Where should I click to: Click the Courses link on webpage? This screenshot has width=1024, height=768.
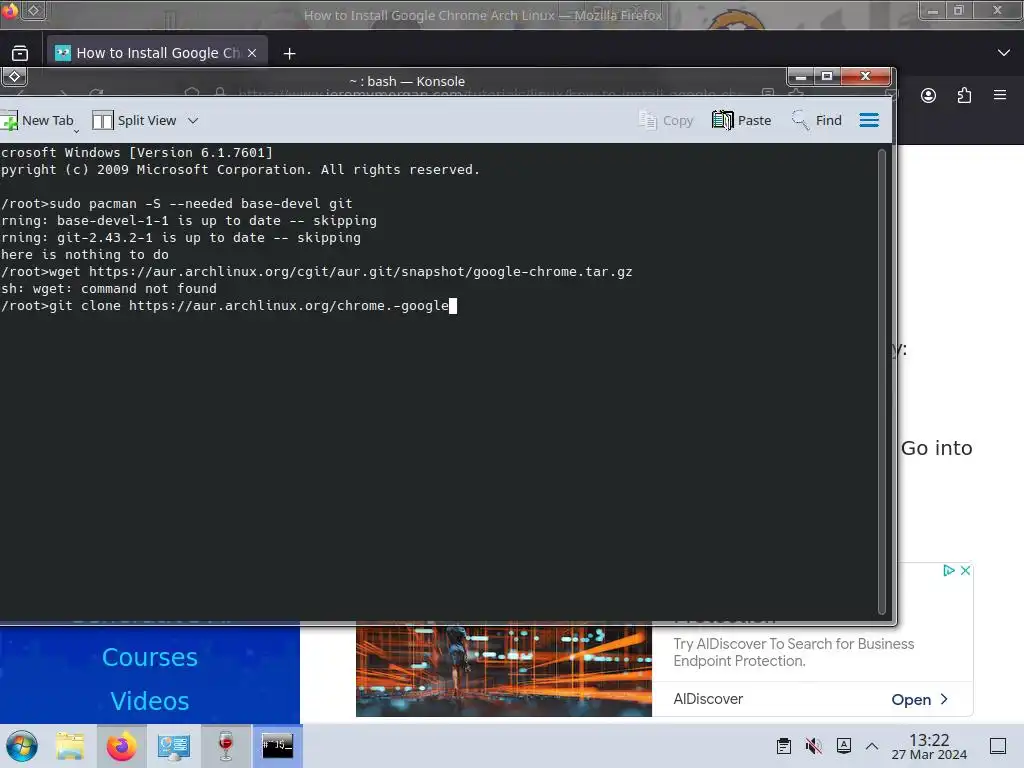(x=150, y=657)
